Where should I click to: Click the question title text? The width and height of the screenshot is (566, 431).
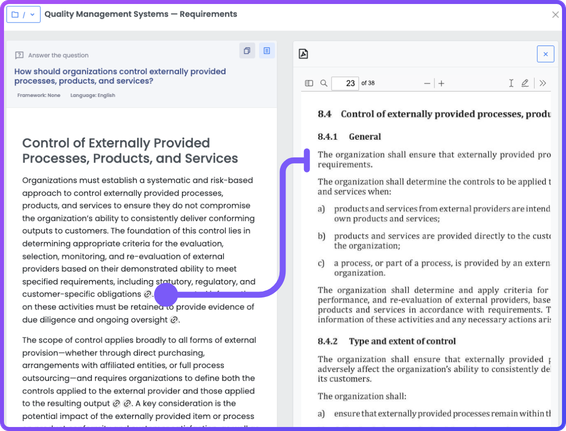pyautogui.click(x=120, y=76)
